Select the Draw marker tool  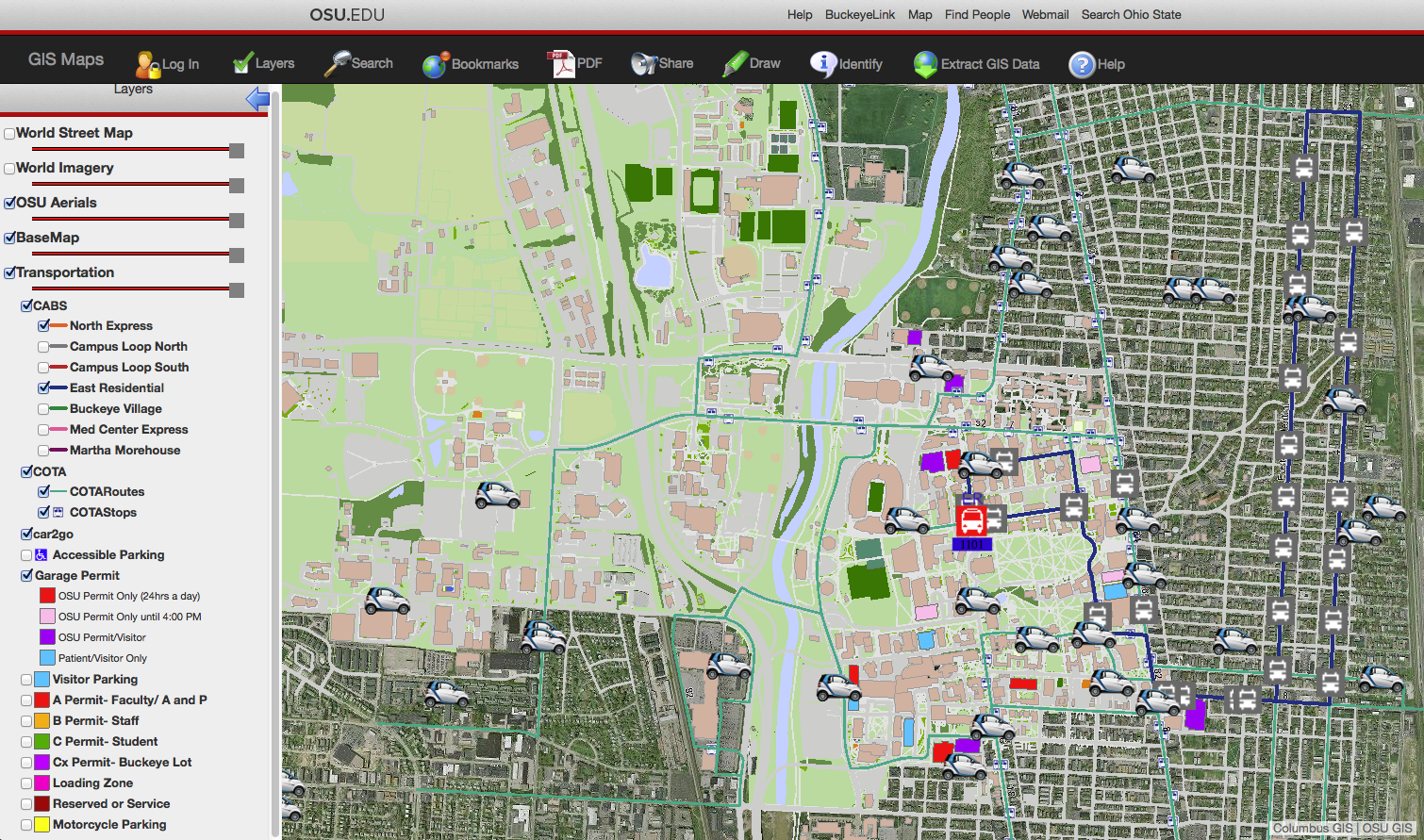point(735,63)
